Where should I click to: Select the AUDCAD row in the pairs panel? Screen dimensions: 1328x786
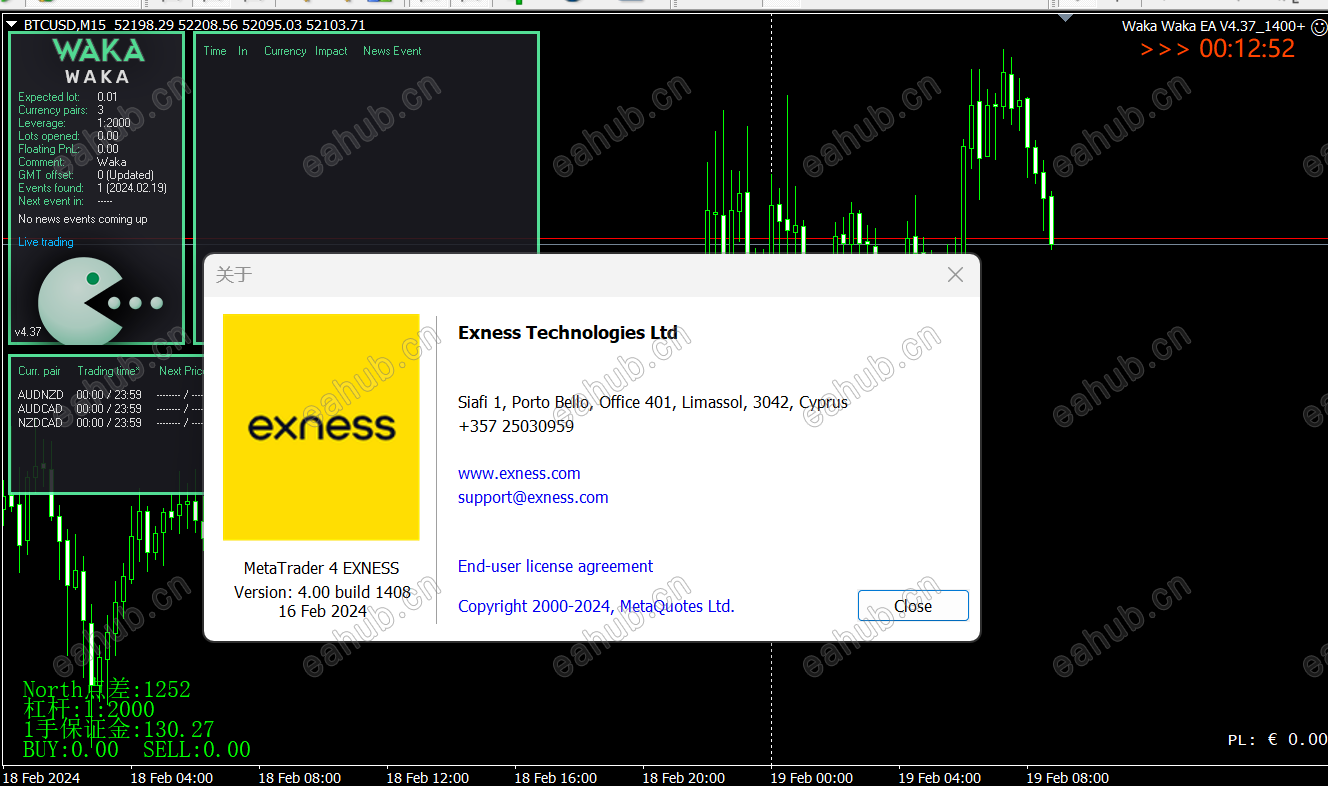pos(110,409)
